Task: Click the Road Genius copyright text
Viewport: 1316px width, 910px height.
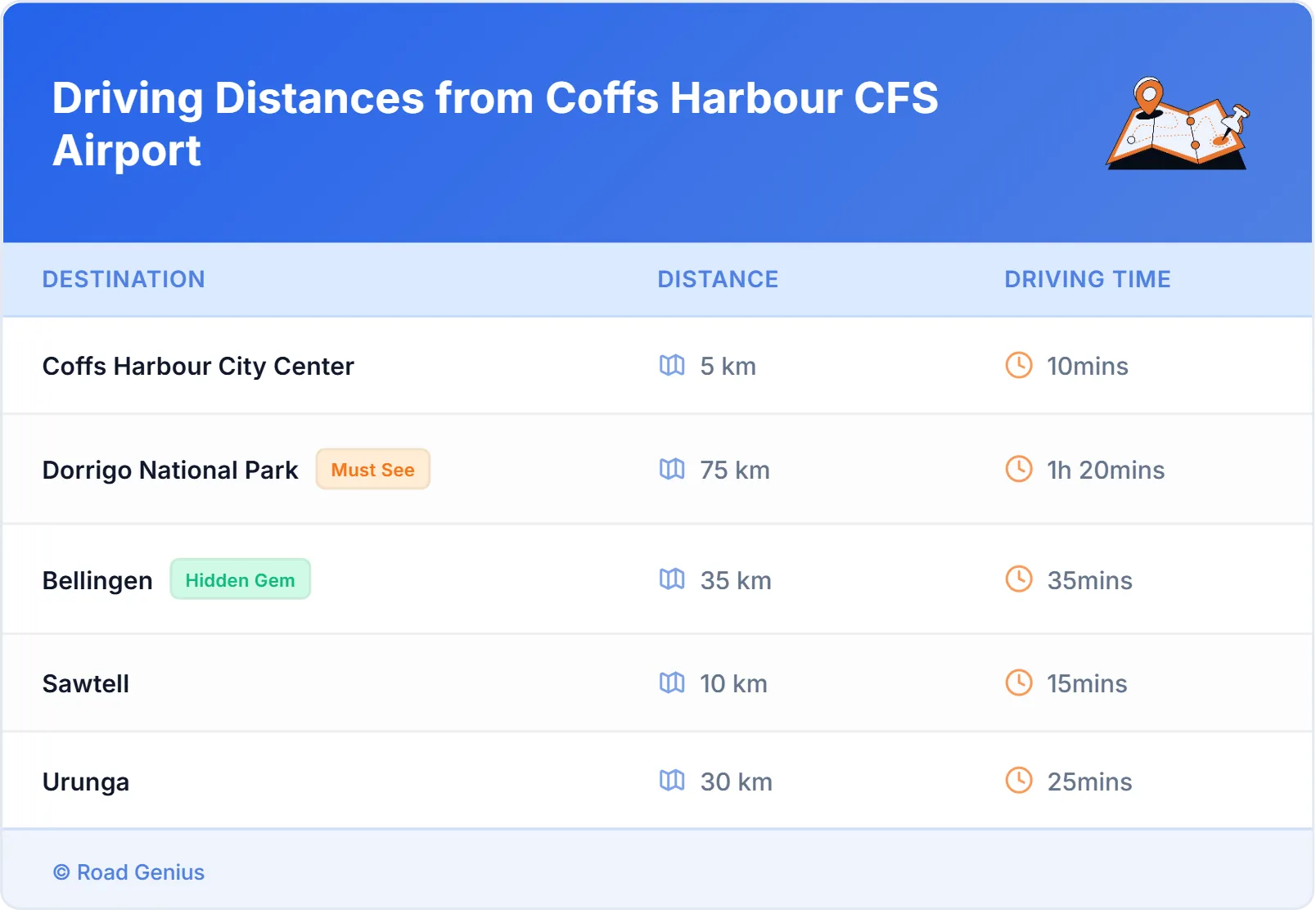Action: (129, 872)
